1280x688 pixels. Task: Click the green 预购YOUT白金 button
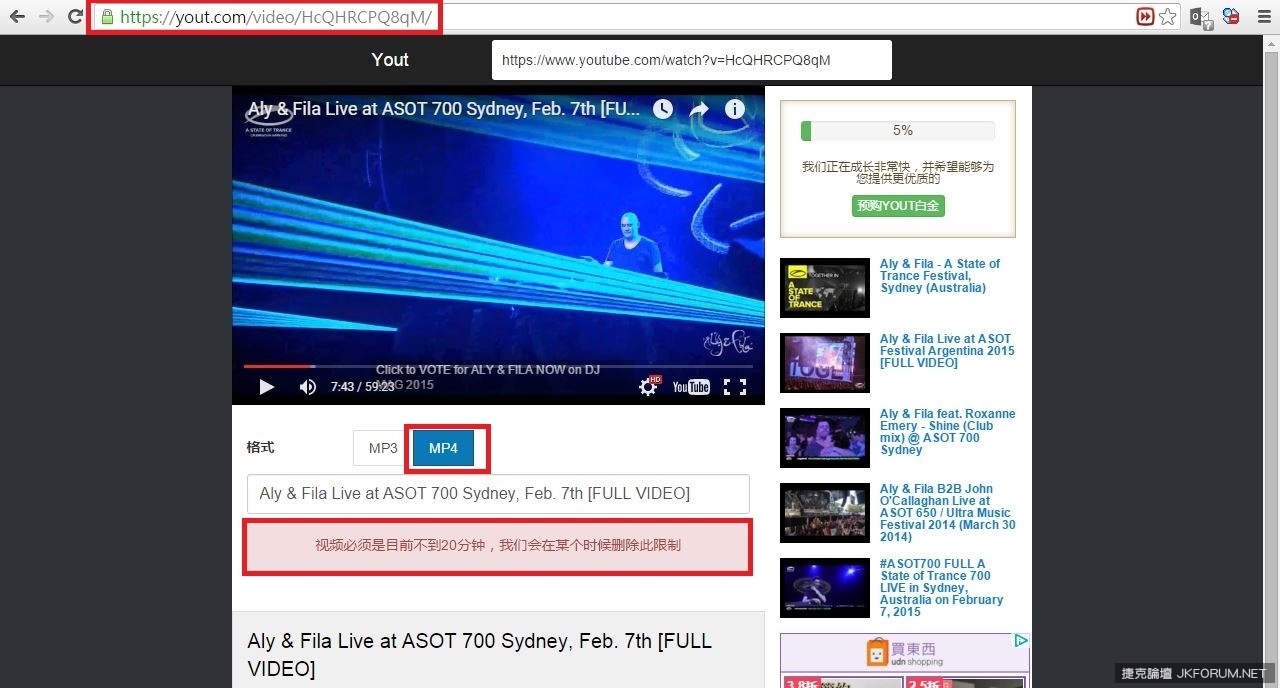[x=898, y=206]
